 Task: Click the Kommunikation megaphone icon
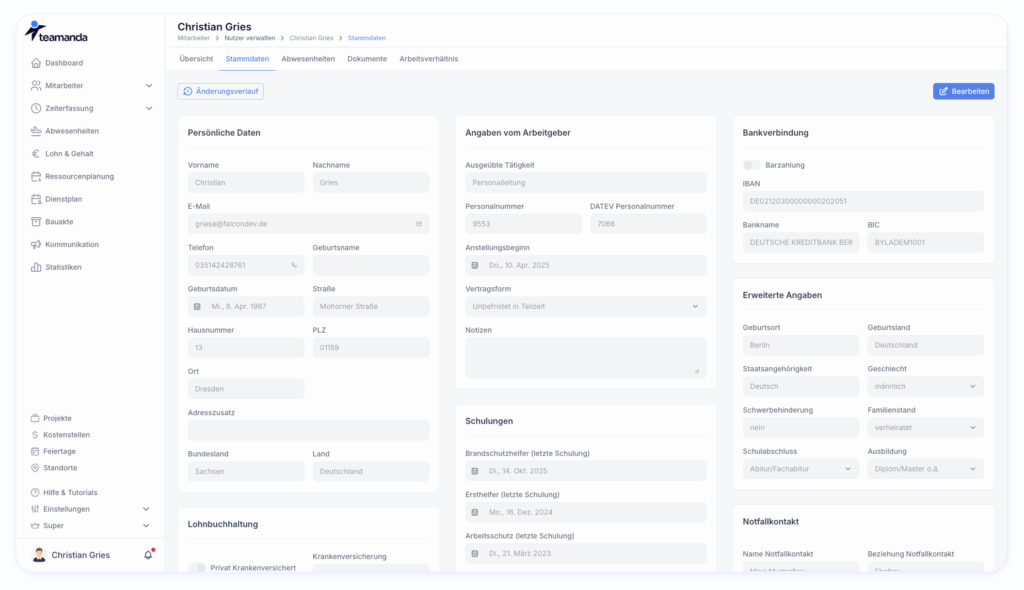click(x=36, y=244)
